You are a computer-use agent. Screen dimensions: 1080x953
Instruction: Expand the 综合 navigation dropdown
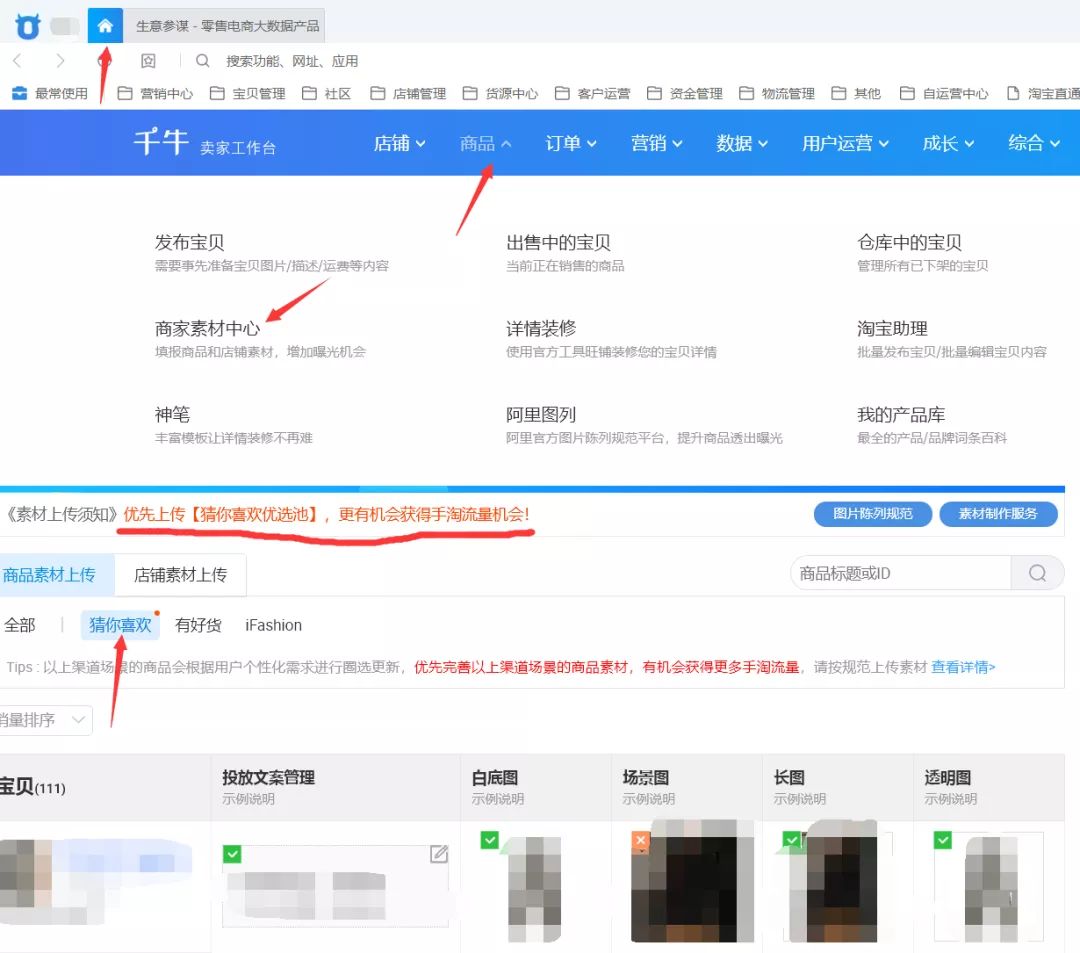point(1027,143)
